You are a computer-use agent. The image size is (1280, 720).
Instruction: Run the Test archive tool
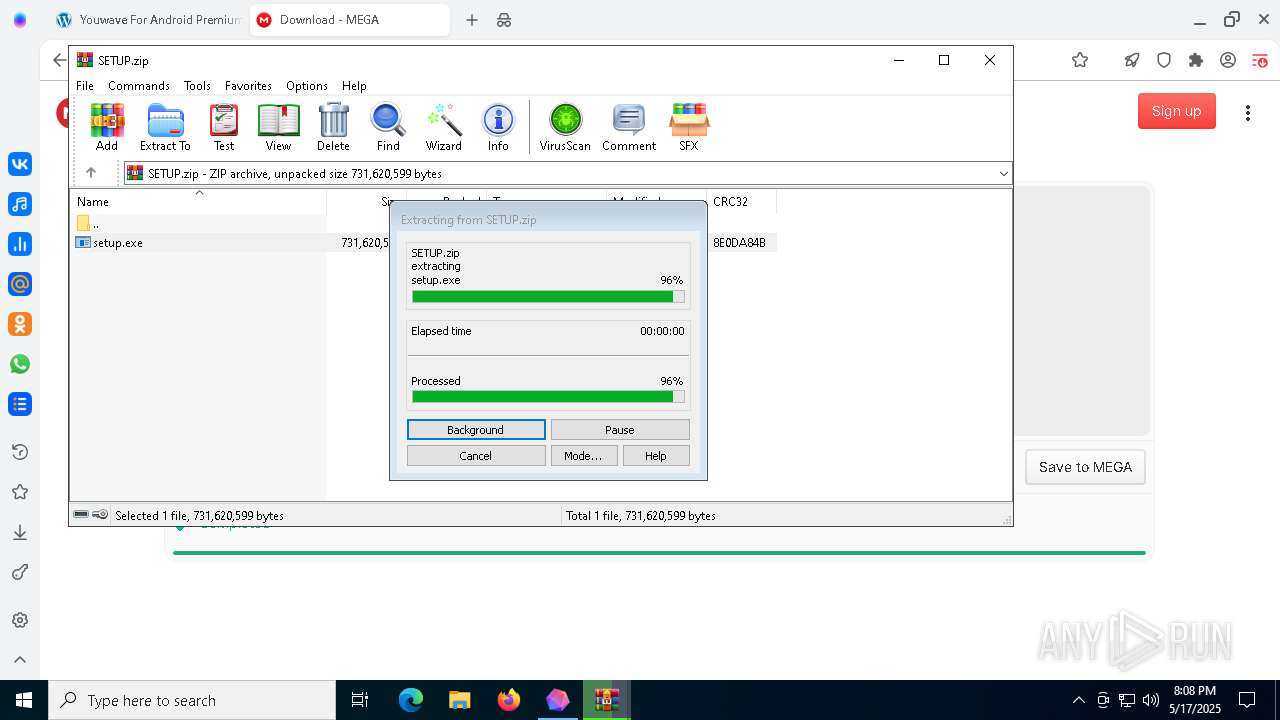[224, 127]
